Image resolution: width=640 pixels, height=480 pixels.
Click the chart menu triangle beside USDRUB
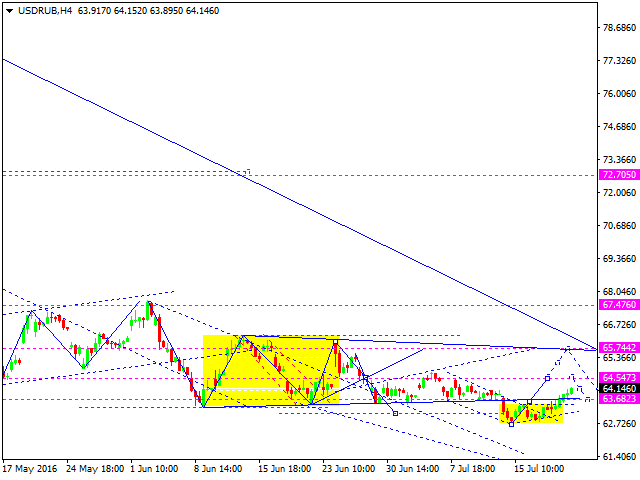click(9, 11)
